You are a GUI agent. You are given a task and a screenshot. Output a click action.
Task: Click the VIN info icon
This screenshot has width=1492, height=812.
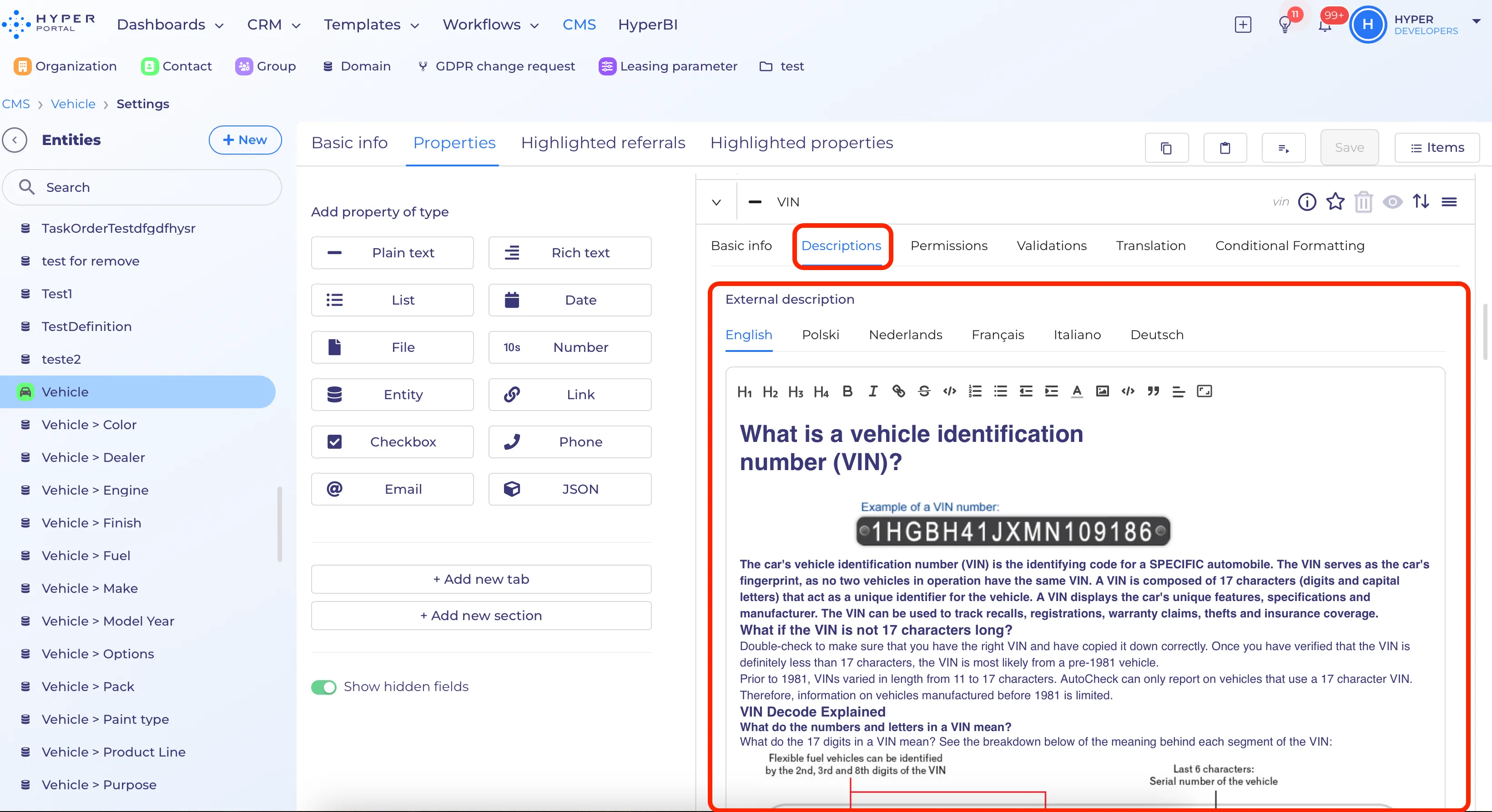point(1307,201)
